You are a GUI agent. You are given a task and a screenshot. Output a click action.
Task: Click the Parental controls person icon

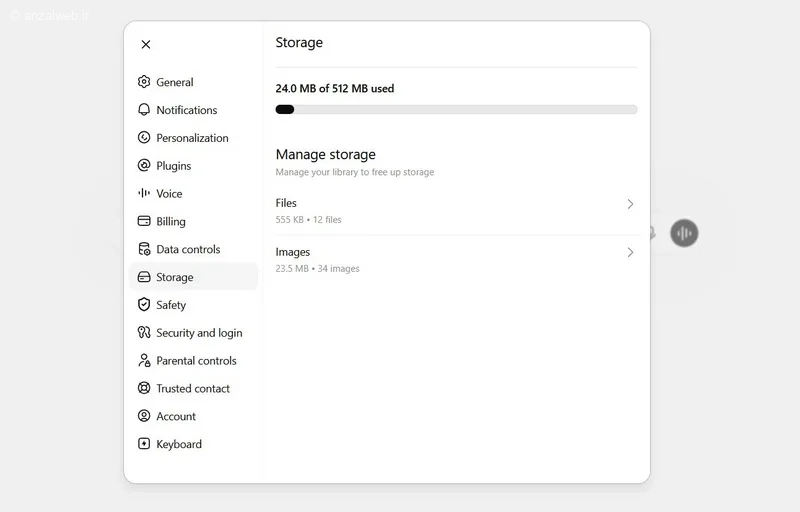point(144,361)
